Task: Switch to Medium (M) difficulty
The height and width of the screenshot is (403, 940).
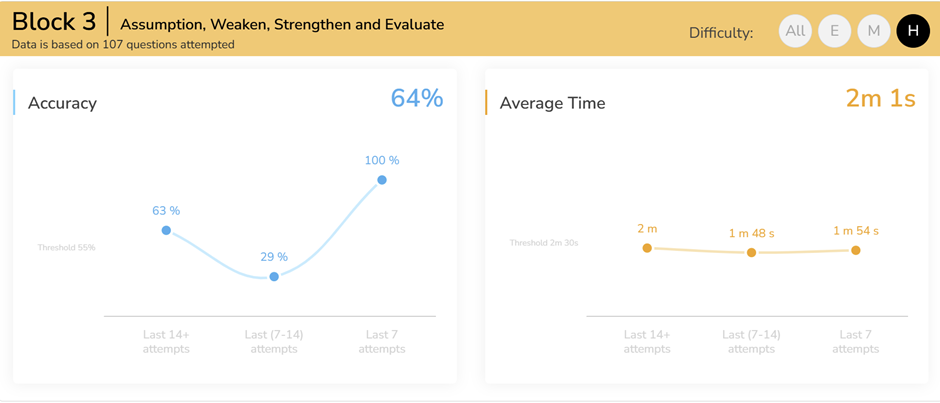Action: (874, 31)
